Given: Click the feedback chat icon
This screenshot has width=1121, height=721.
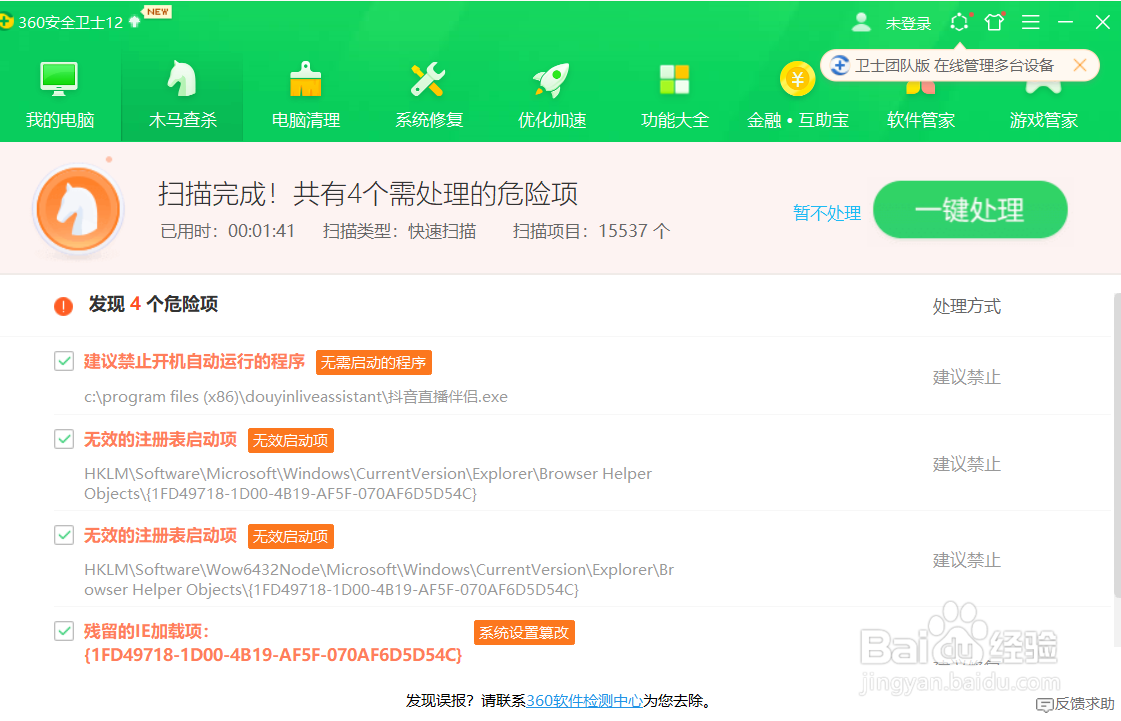Looking at the screenshot, I should tap(1044, 705).
